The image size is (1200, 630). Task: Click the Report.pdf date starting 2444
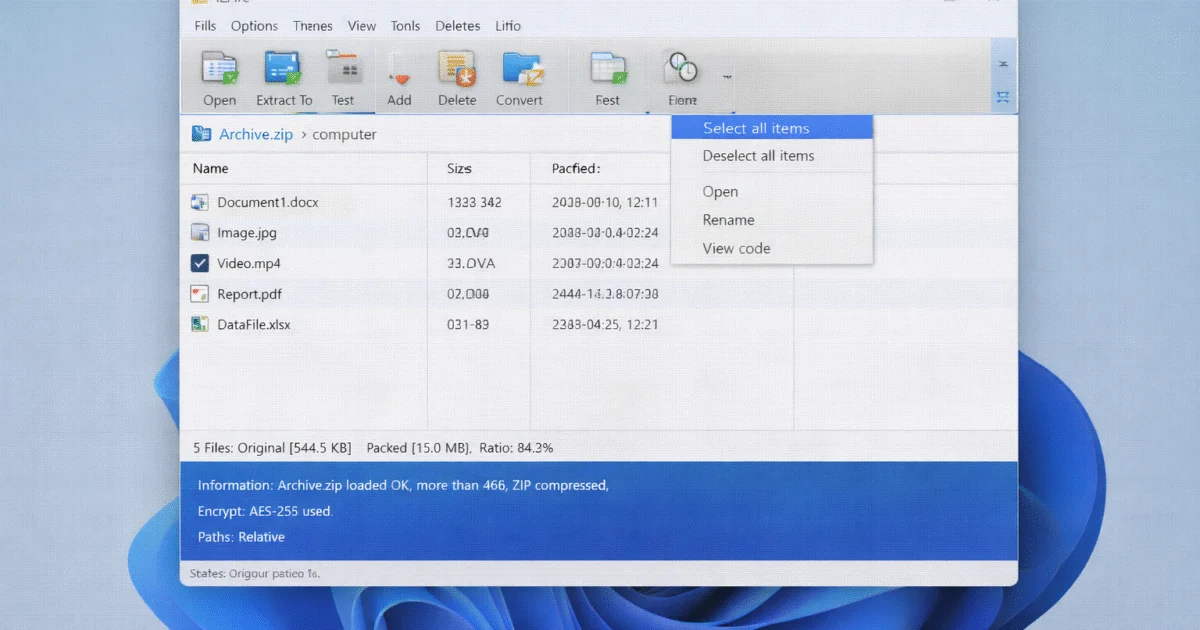tap(605, 294)
